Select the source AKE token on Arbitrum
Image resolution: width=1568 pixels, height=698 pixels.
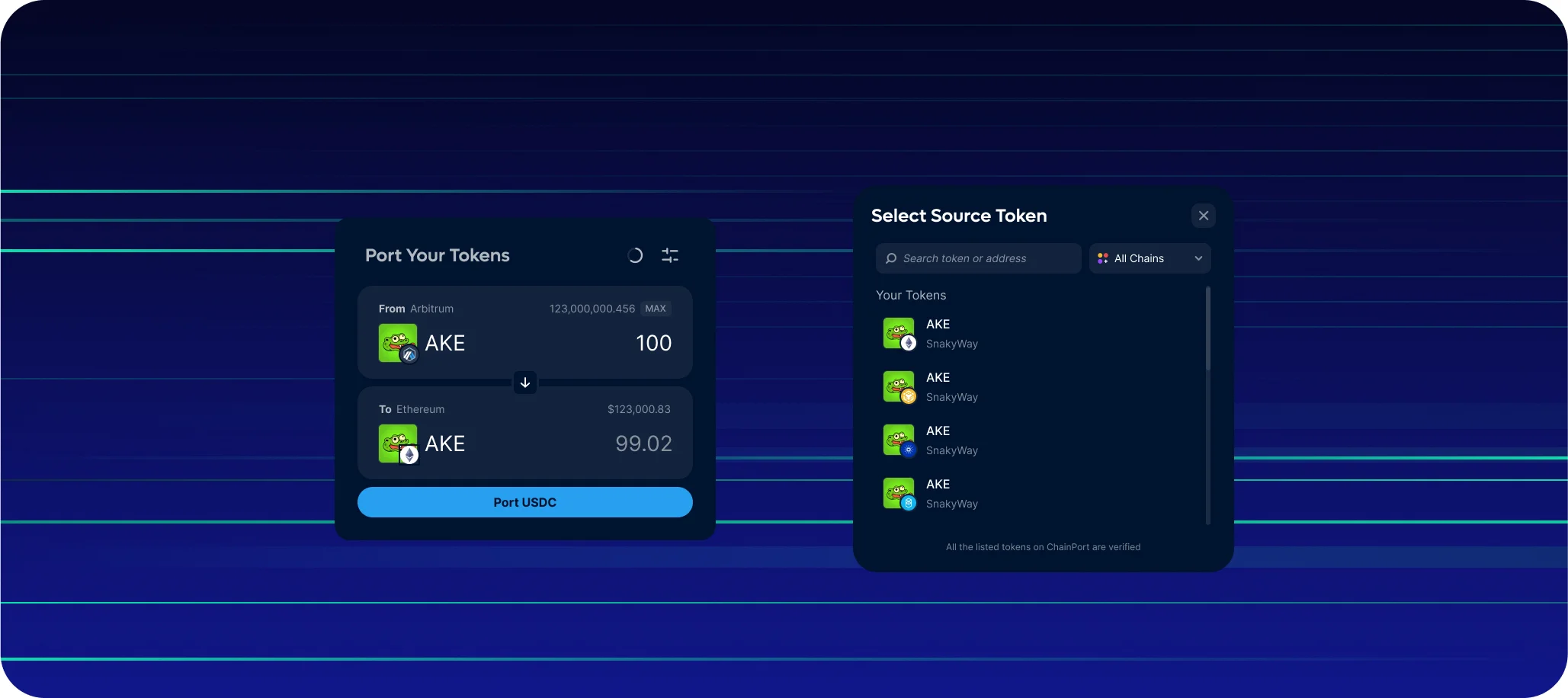click(x=422, y=343)
